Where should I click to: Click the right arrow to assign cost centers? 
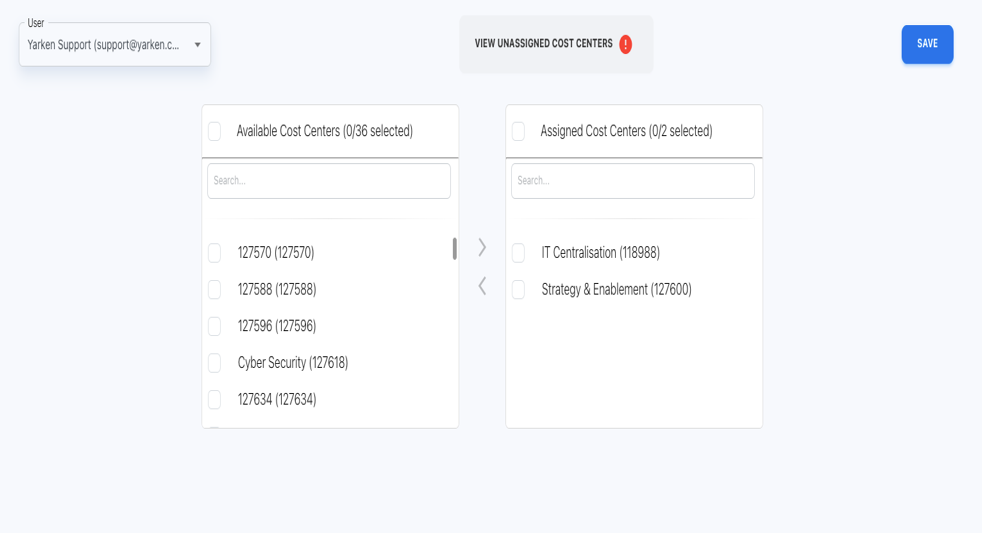point(482,247)
